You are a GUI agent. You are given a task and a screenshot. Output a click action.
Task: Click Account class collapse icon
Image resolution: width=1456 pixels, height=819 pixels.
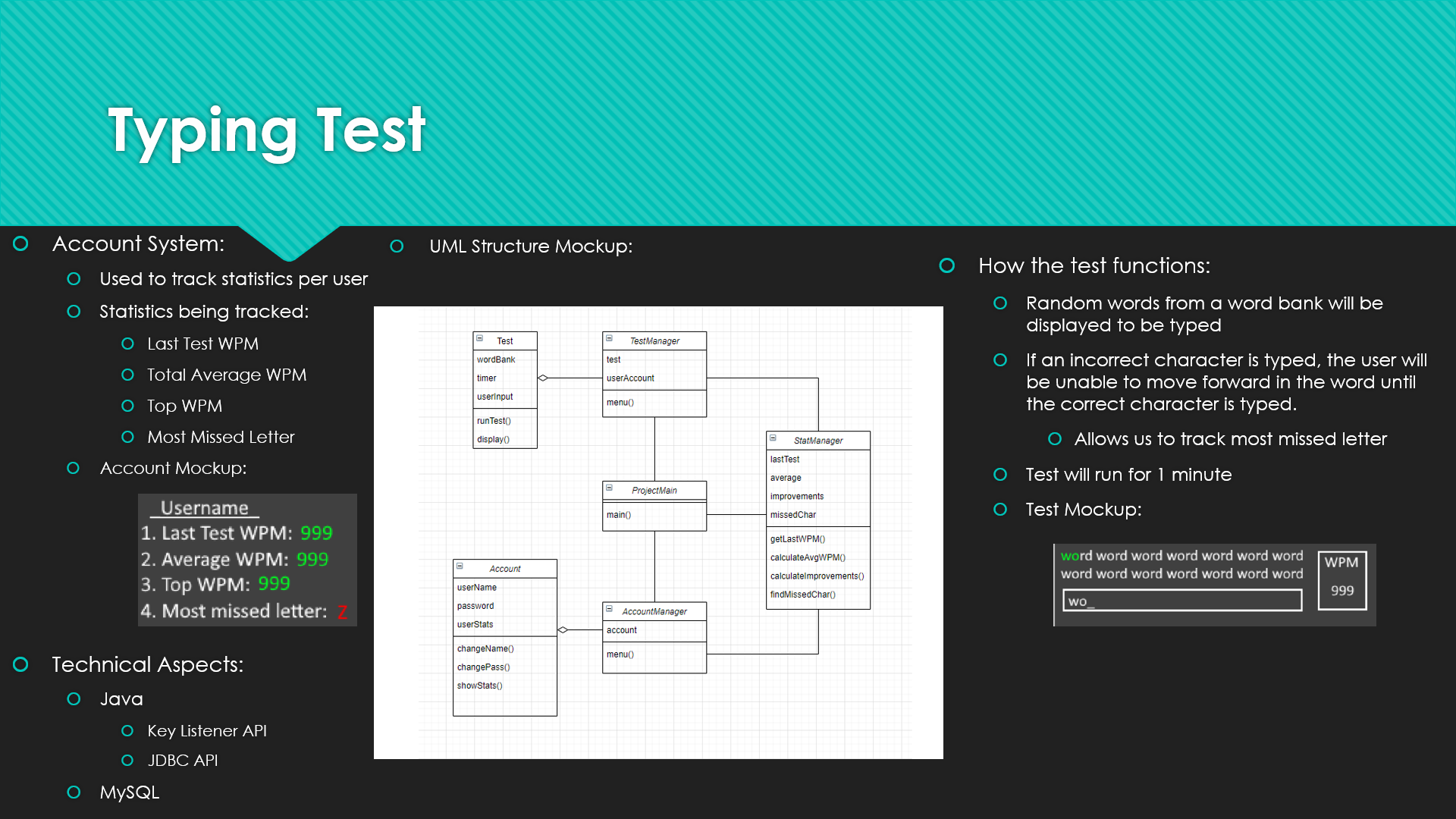[460, 566]
